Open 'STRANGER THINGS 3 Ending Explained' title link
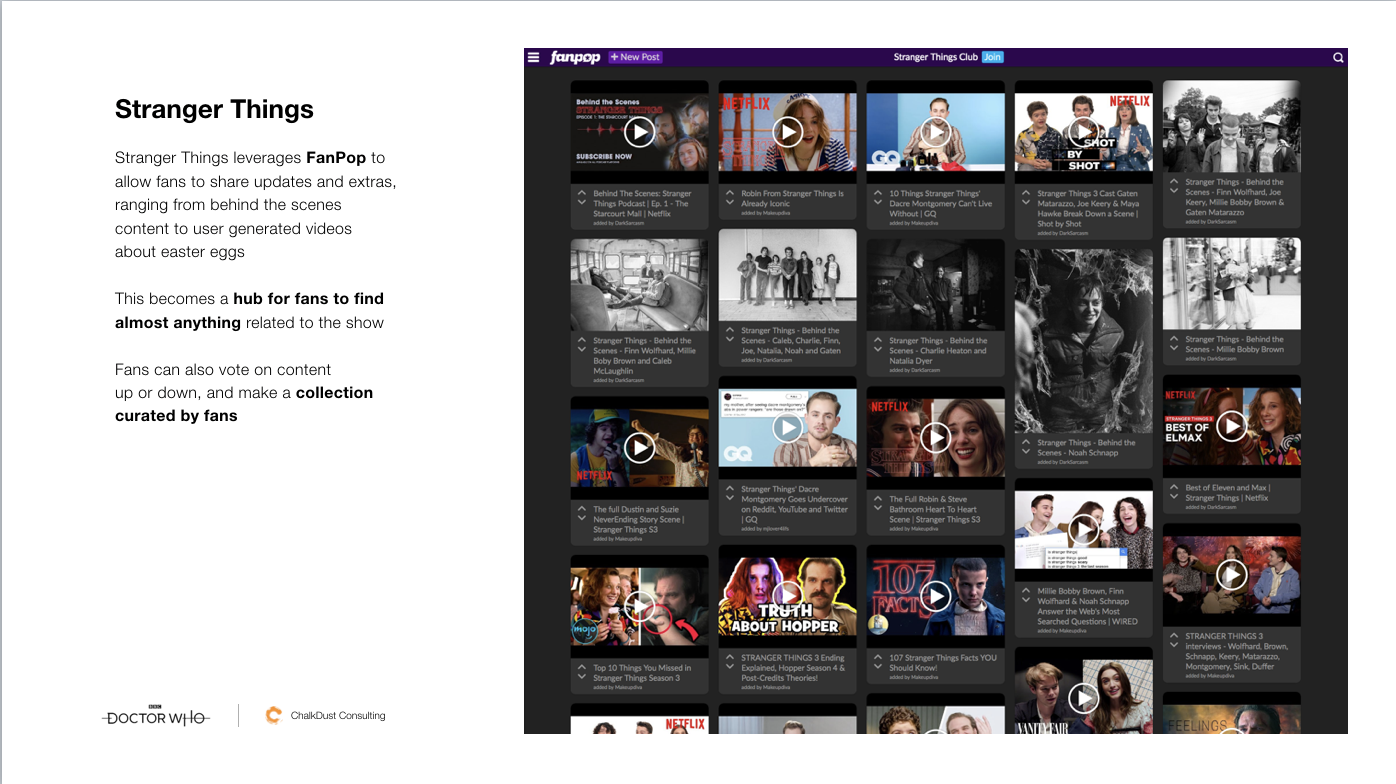This screenshot has height=784, width=1396. point(793,668)
